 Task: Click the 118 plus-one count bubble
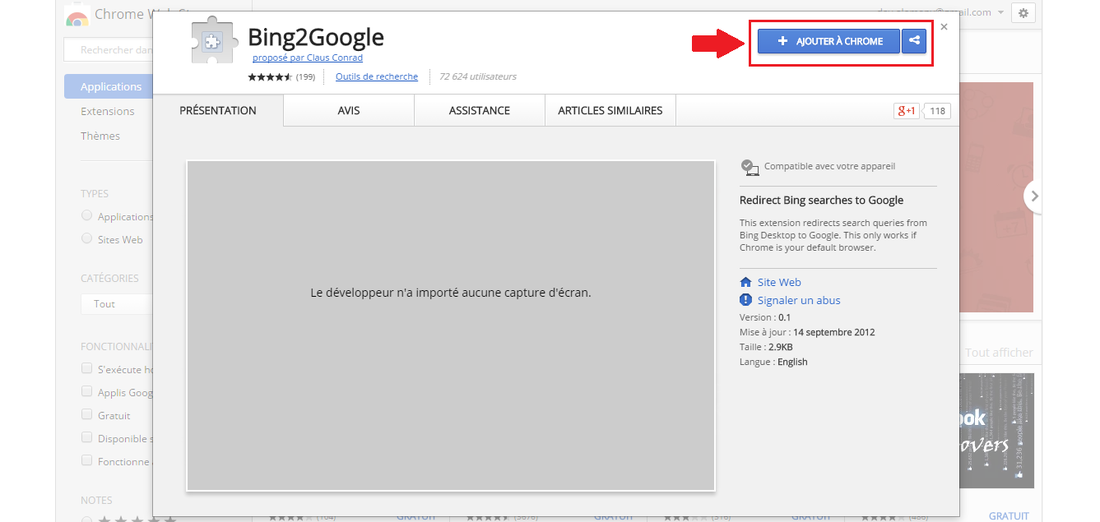pyautogui.click(x=938, y=111)
